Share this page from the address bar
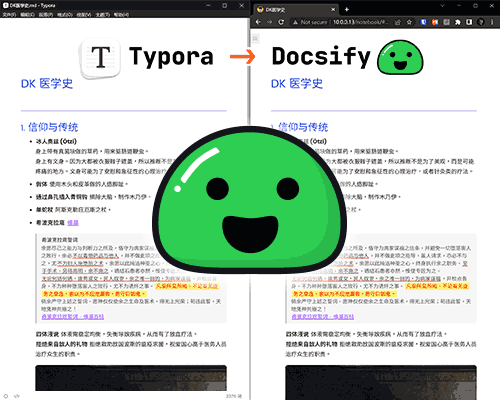Screen dimensions: 500x400 tap(398, 22)
